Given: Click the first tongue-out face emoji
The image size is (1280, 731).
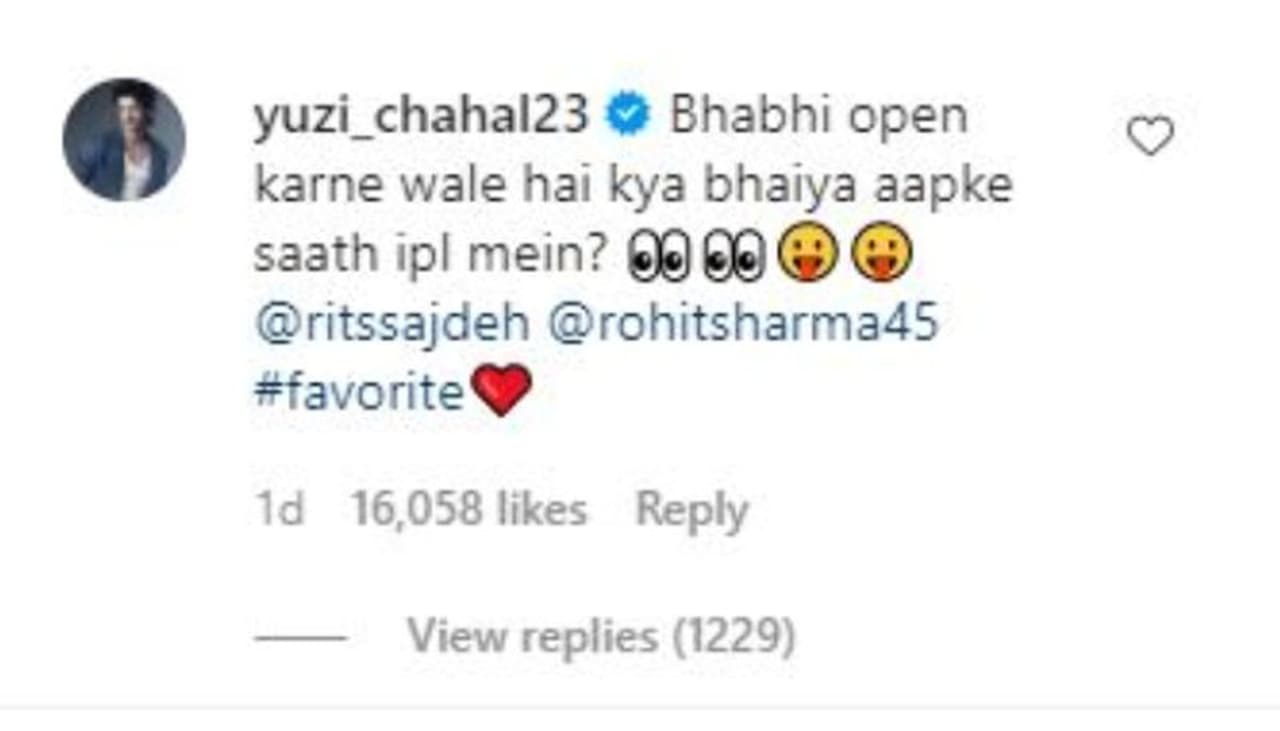Looking at the screenshot, I should click(x=807, y=258).
